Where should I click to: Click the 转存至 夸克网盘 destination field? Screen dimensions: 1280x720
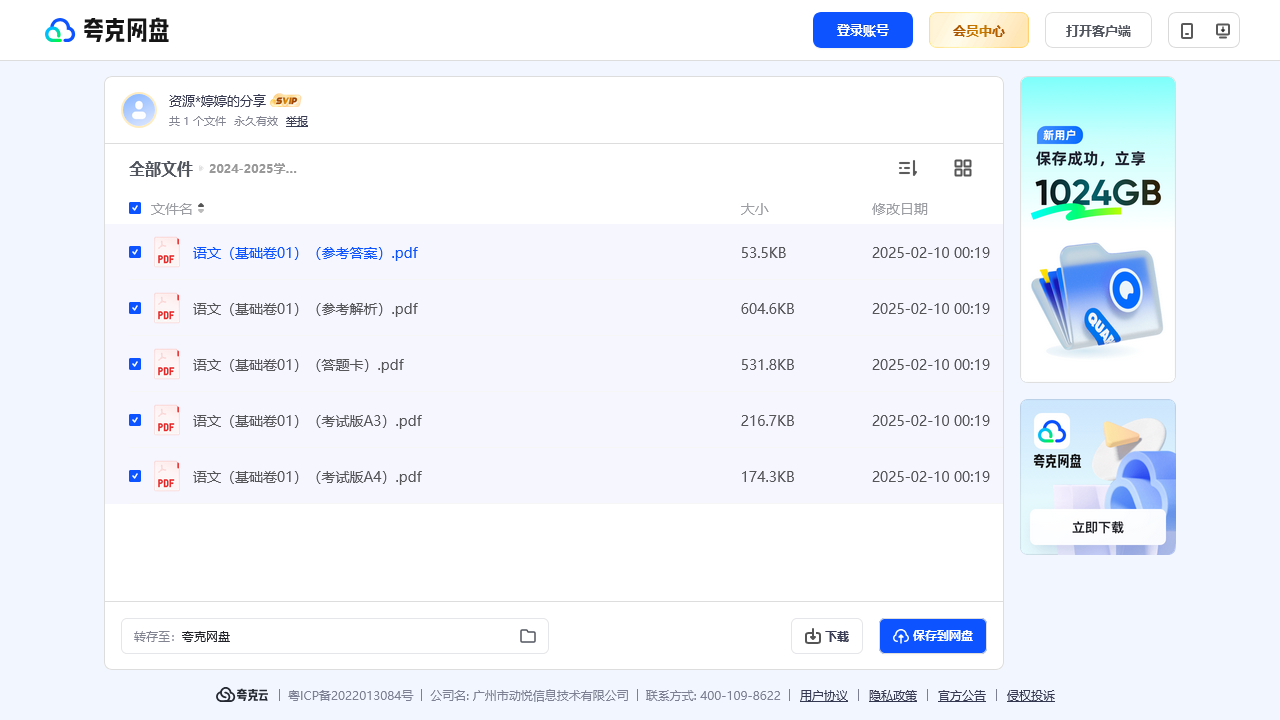click(335, 636)
